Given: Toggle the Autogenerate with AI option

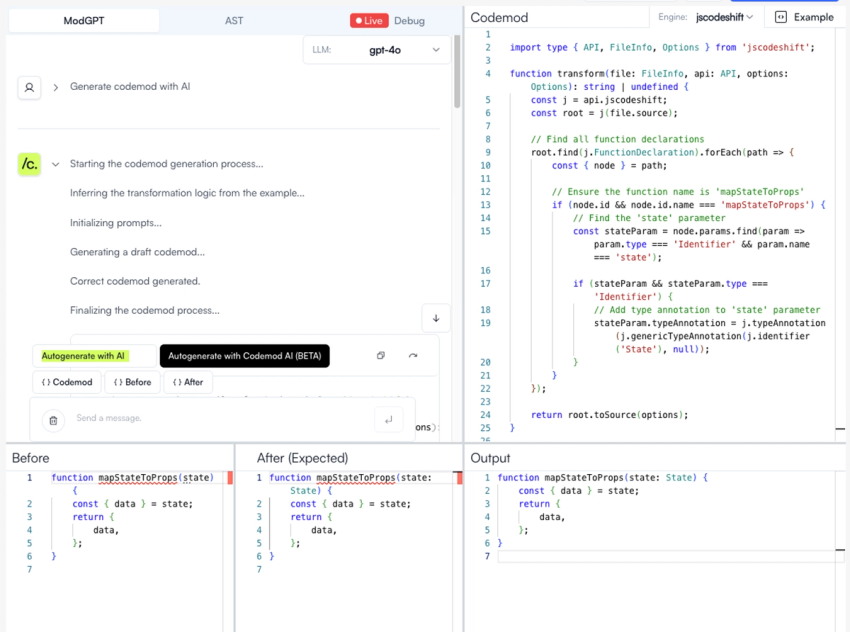Looking at the screenshot, I should tap(91, 355).
